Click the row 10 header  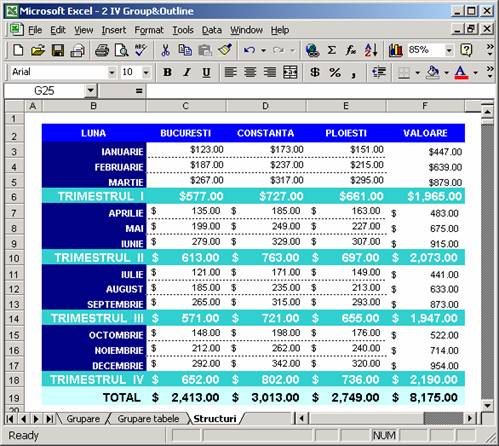(x=14, y=258)
